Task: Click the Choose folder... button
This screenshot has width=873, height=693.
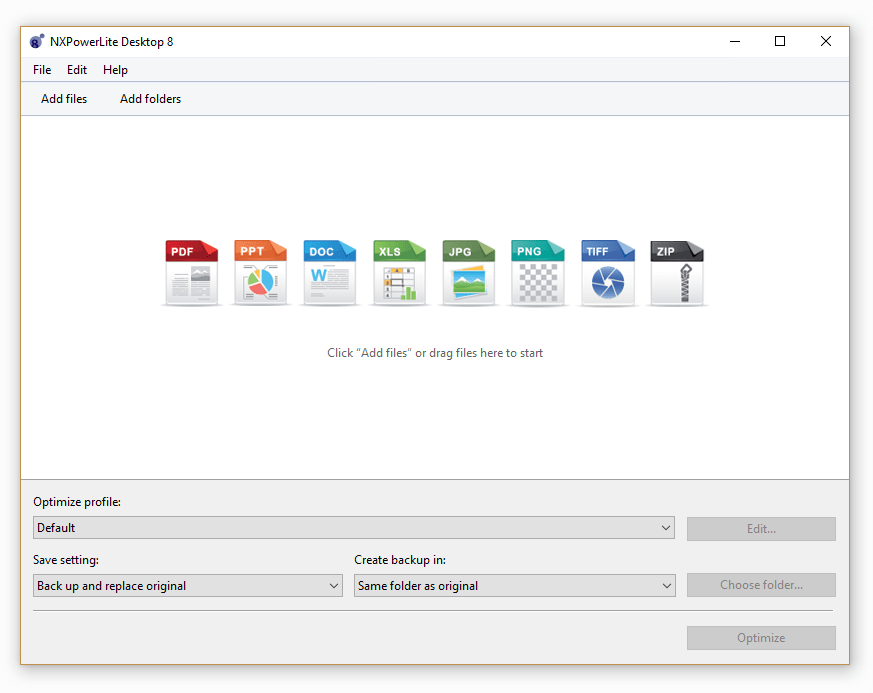Action: pyautogui.click(x=761, y=585)
